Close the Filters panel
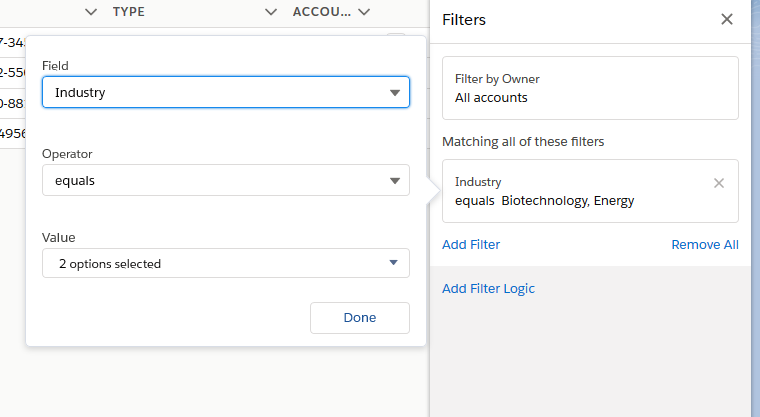 point(727,20)
